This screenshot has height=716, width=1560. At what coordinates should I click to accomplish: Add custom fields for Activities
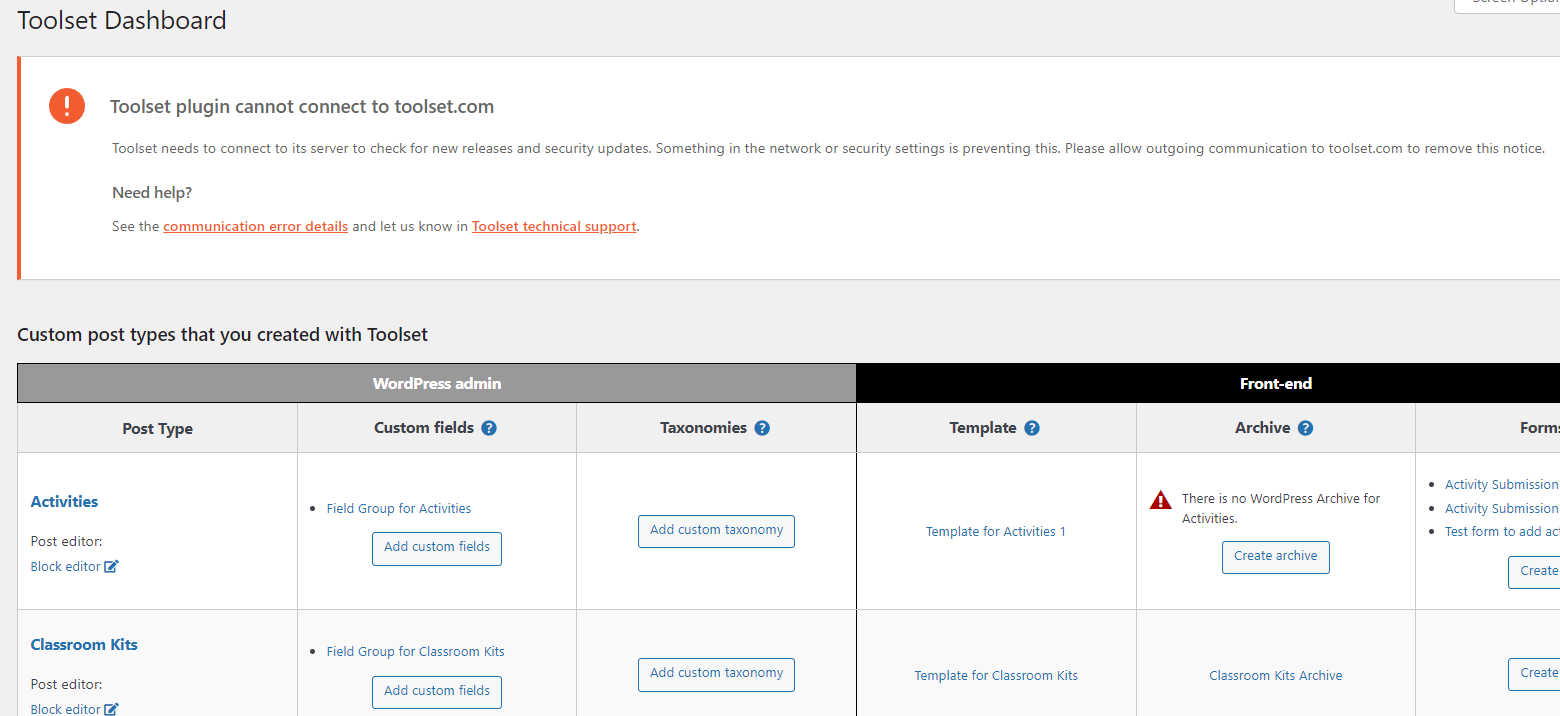437,548
